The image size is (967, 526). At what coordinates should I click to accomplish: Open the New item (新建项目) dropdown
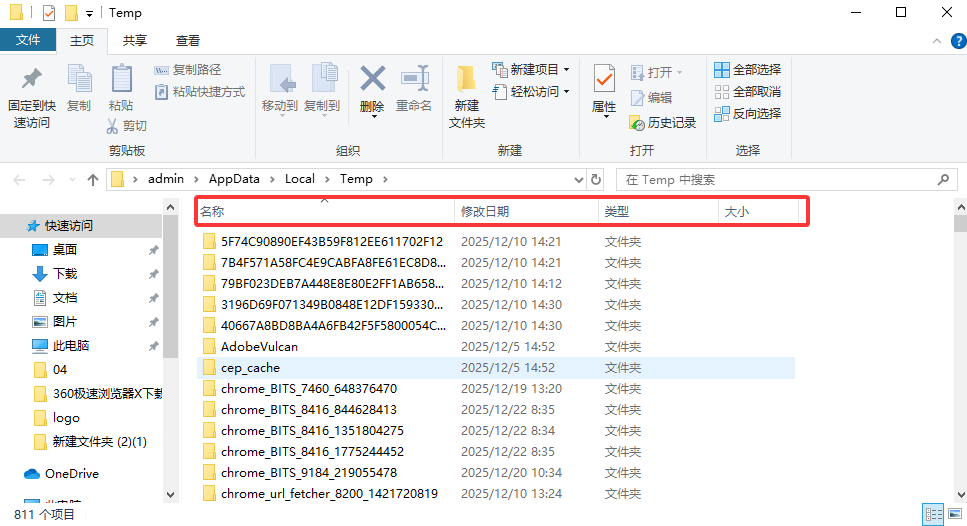[x=530, y=70]
